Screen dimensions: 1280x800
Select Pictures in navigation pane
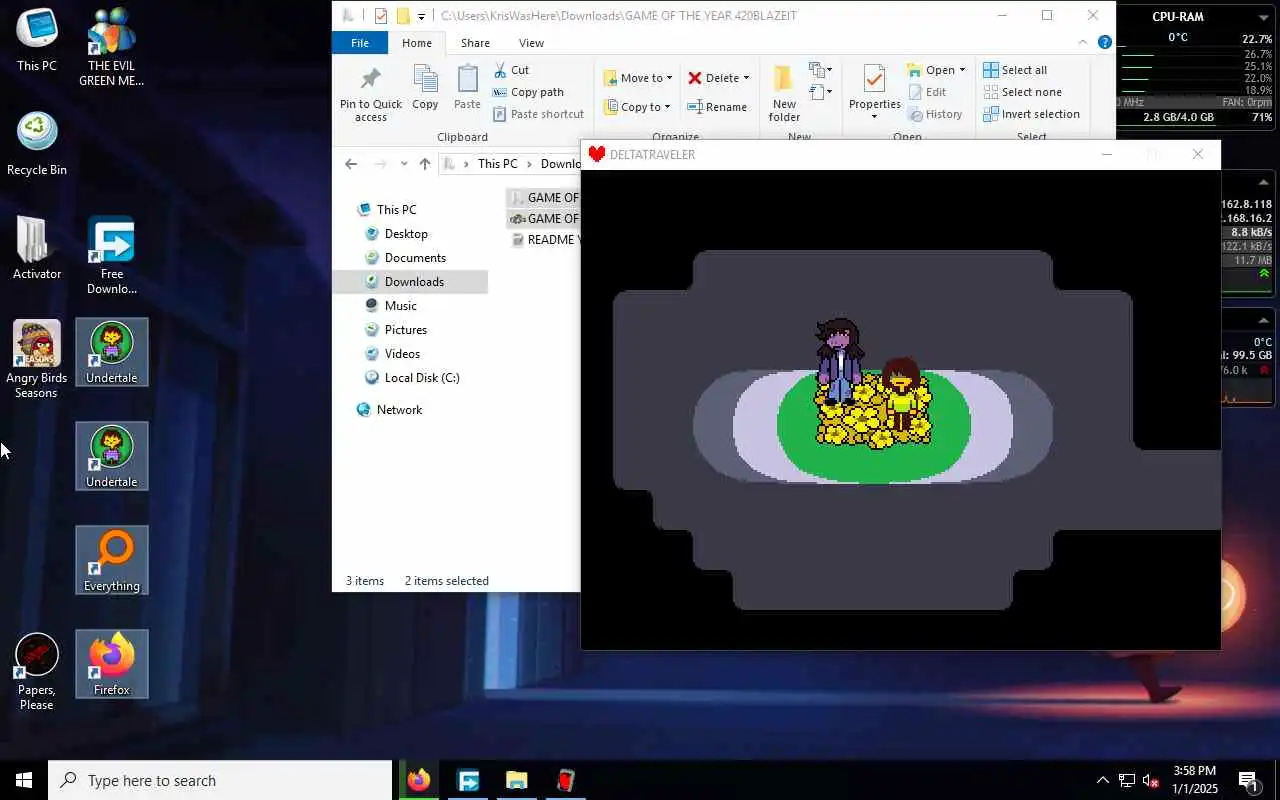pyautogui.click(x=406, y=330)
